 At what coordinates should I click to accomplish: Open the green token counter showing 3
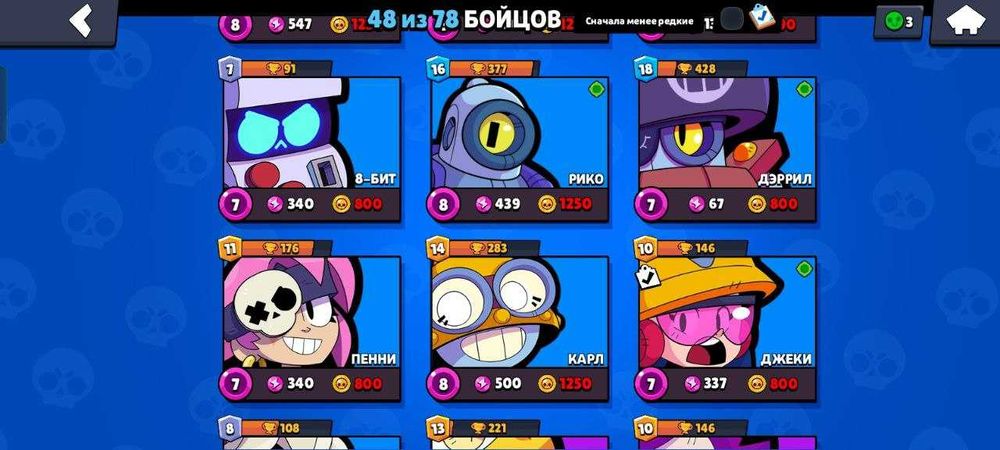pyautogui.click(x=899, y=22)
